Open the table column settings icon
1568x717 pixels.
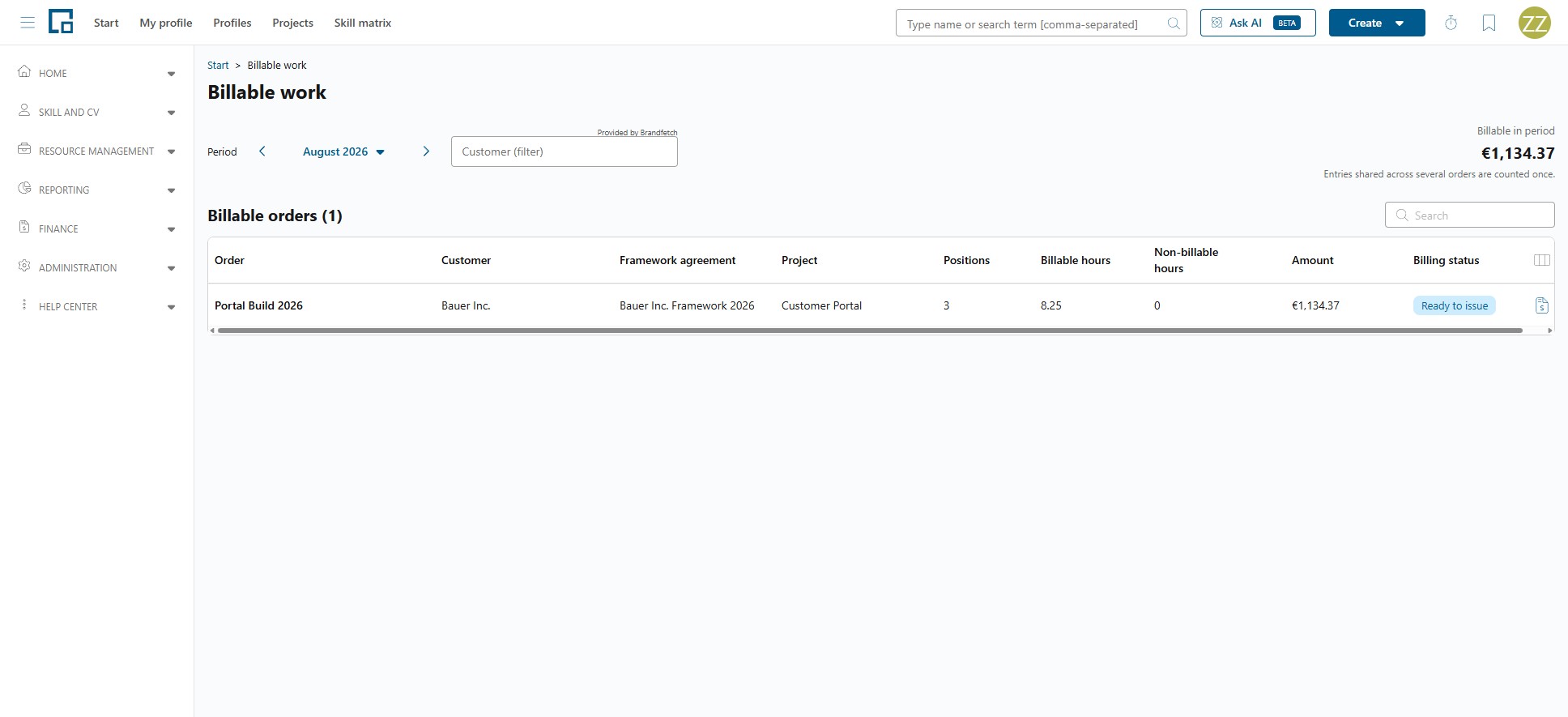[x=1542, y=260]
